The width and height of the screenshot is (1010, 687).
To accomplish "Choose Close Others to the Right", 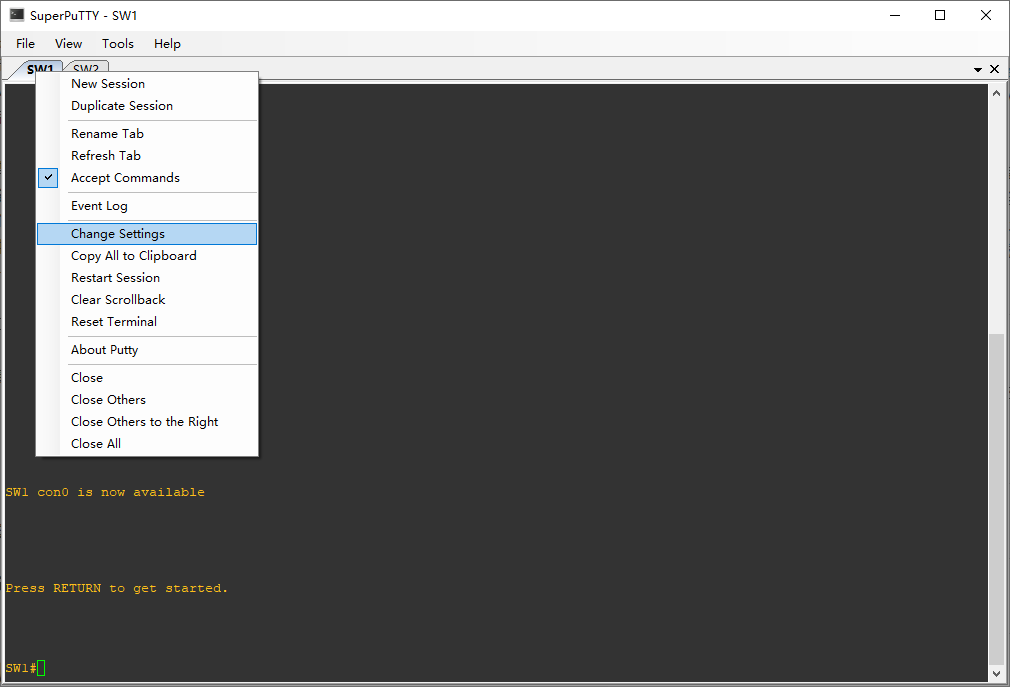I will click(148, 422).
